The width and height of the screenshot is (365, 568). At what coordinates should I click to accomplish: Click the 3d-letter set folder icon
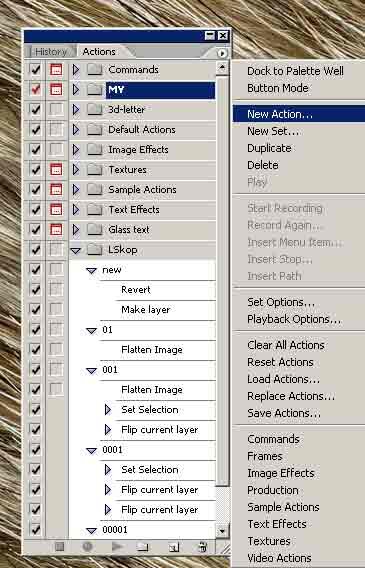95,109
